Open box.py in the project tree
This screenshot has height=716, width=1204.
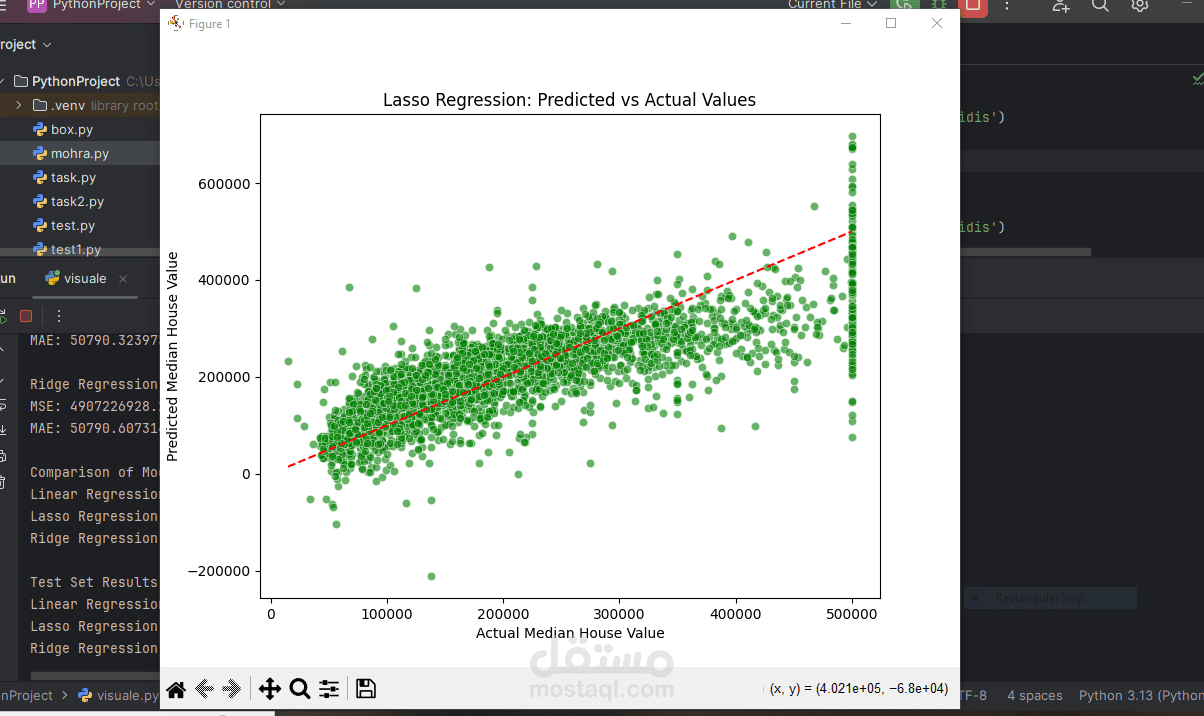click(x=72, y=129)
